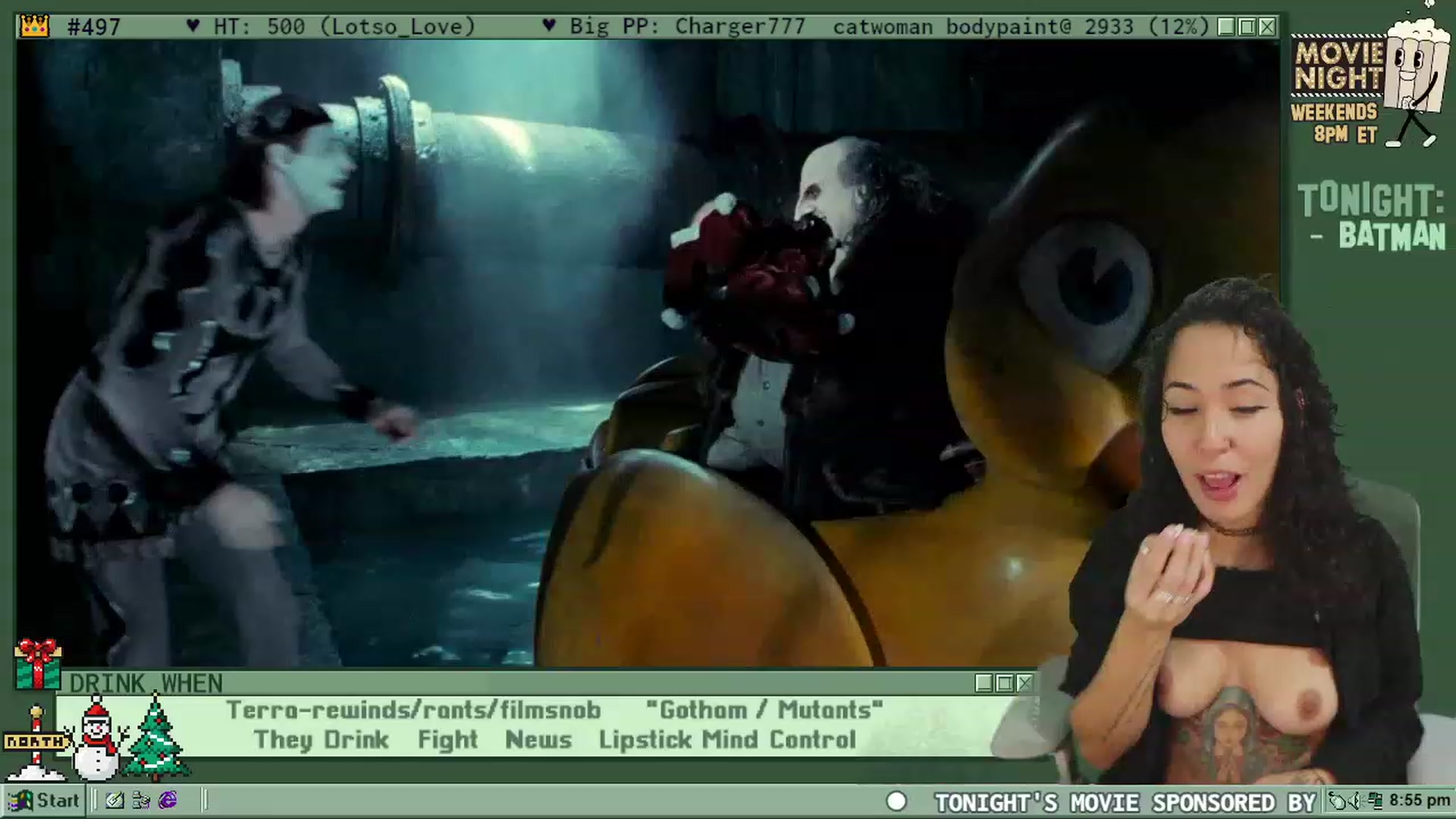Minimize the DRINK WHEN window

tap(984, 683)
